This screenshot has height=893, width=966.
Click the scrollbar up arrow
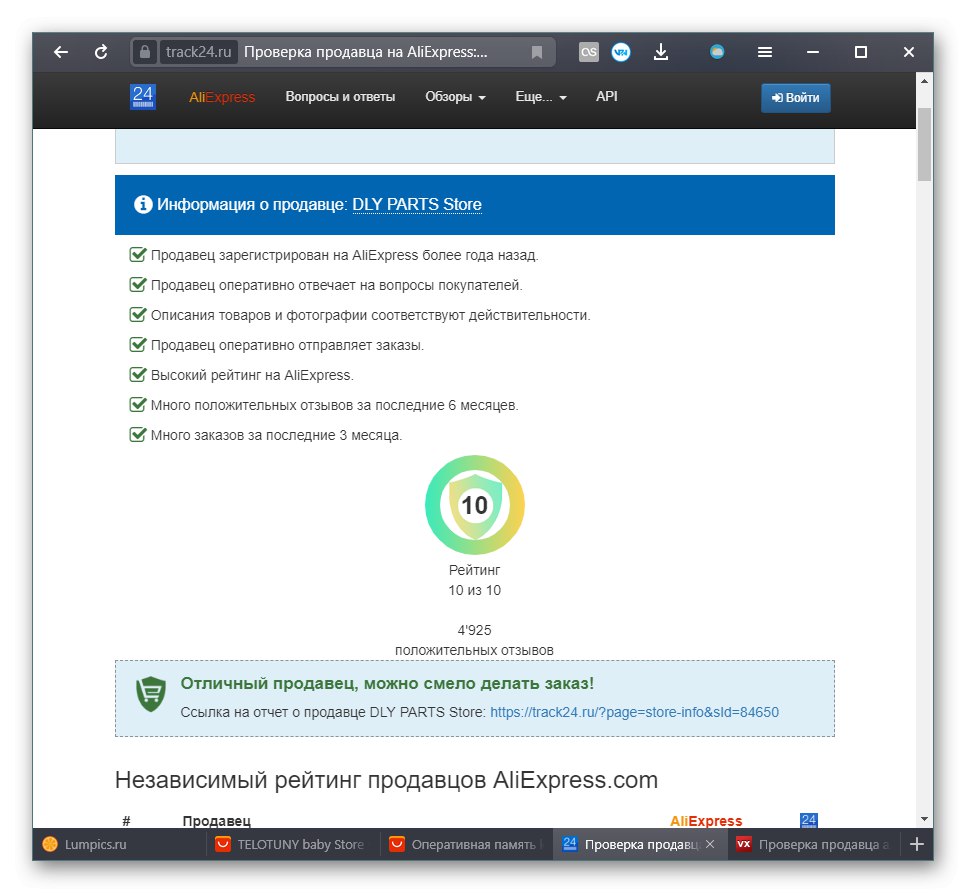[x=923, y=81]
